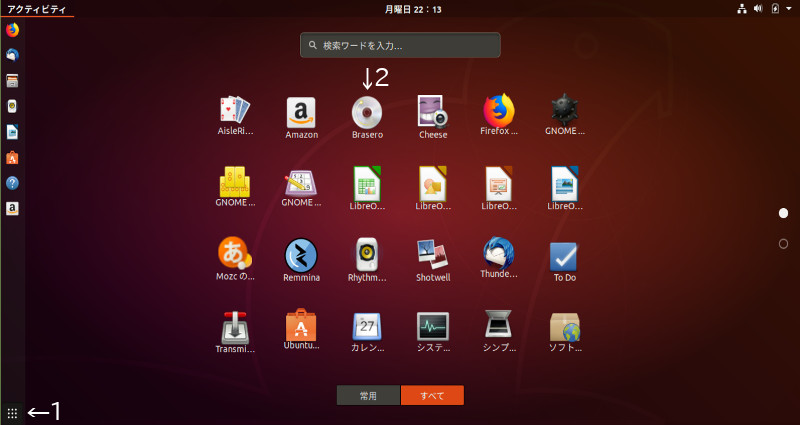The image size is (800, 425).
Task: Click Rhythmbox speaker icon in the dock
Action: coord(12,106)
